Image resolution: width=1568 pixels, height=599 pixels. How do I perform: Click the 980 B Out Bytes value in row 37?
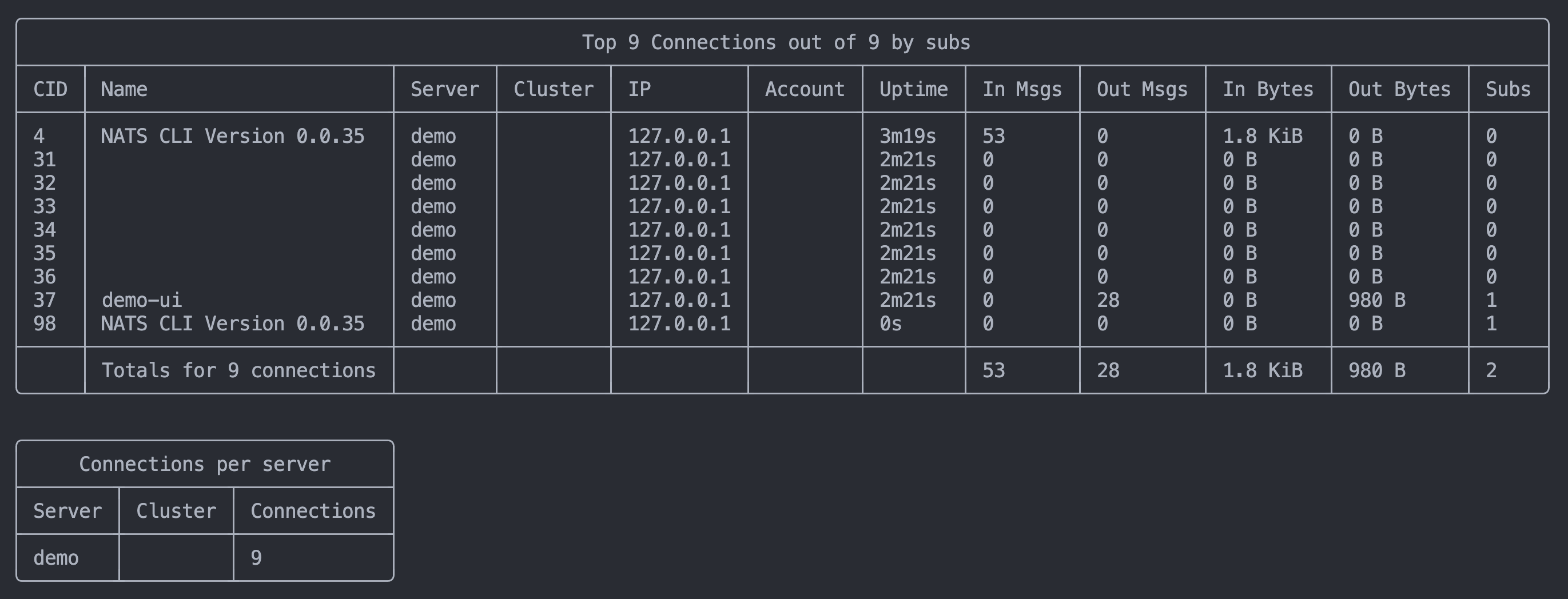click(1377, 301)
